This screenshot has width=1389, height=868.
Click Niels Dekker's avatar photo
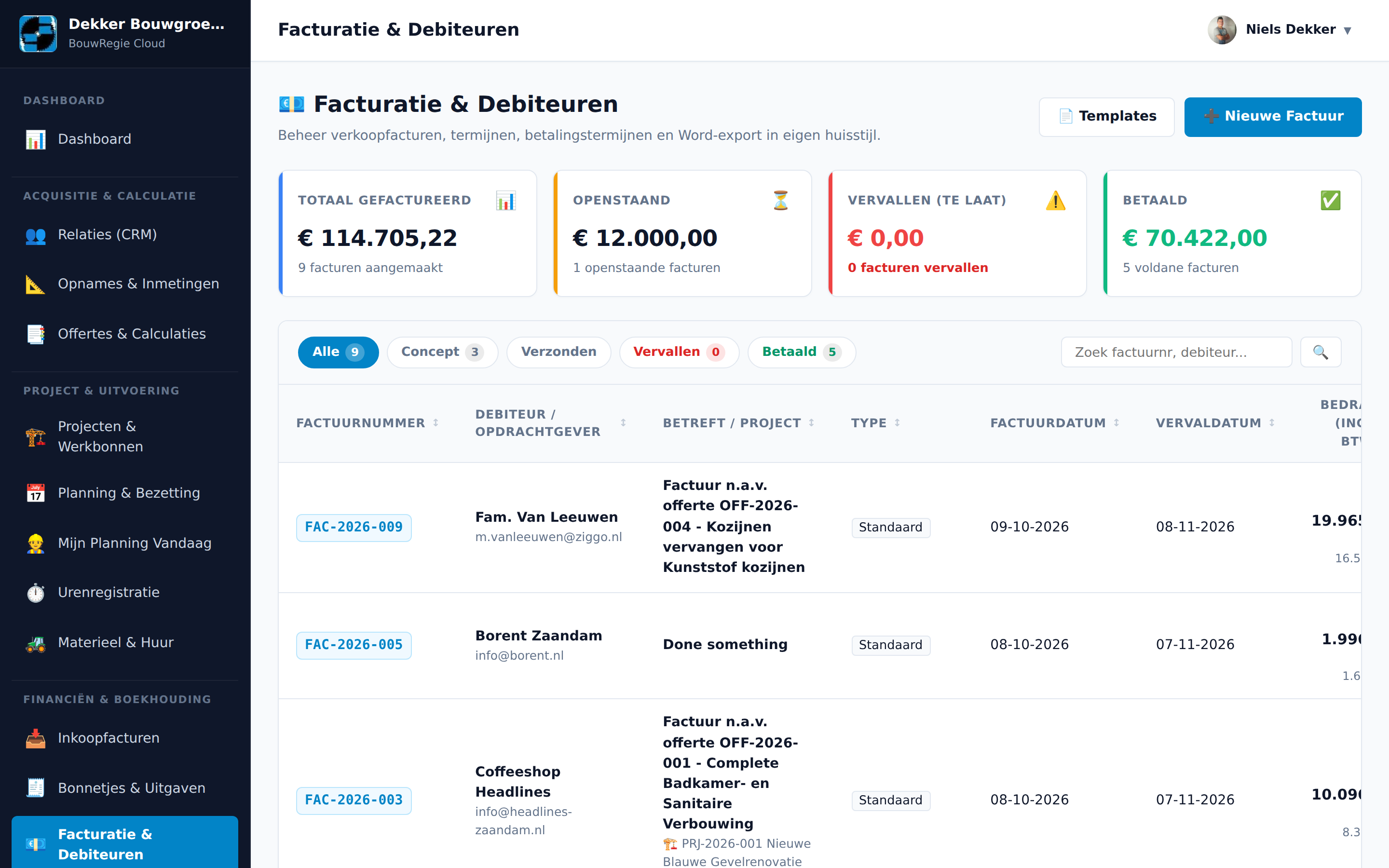(1222, 29)
